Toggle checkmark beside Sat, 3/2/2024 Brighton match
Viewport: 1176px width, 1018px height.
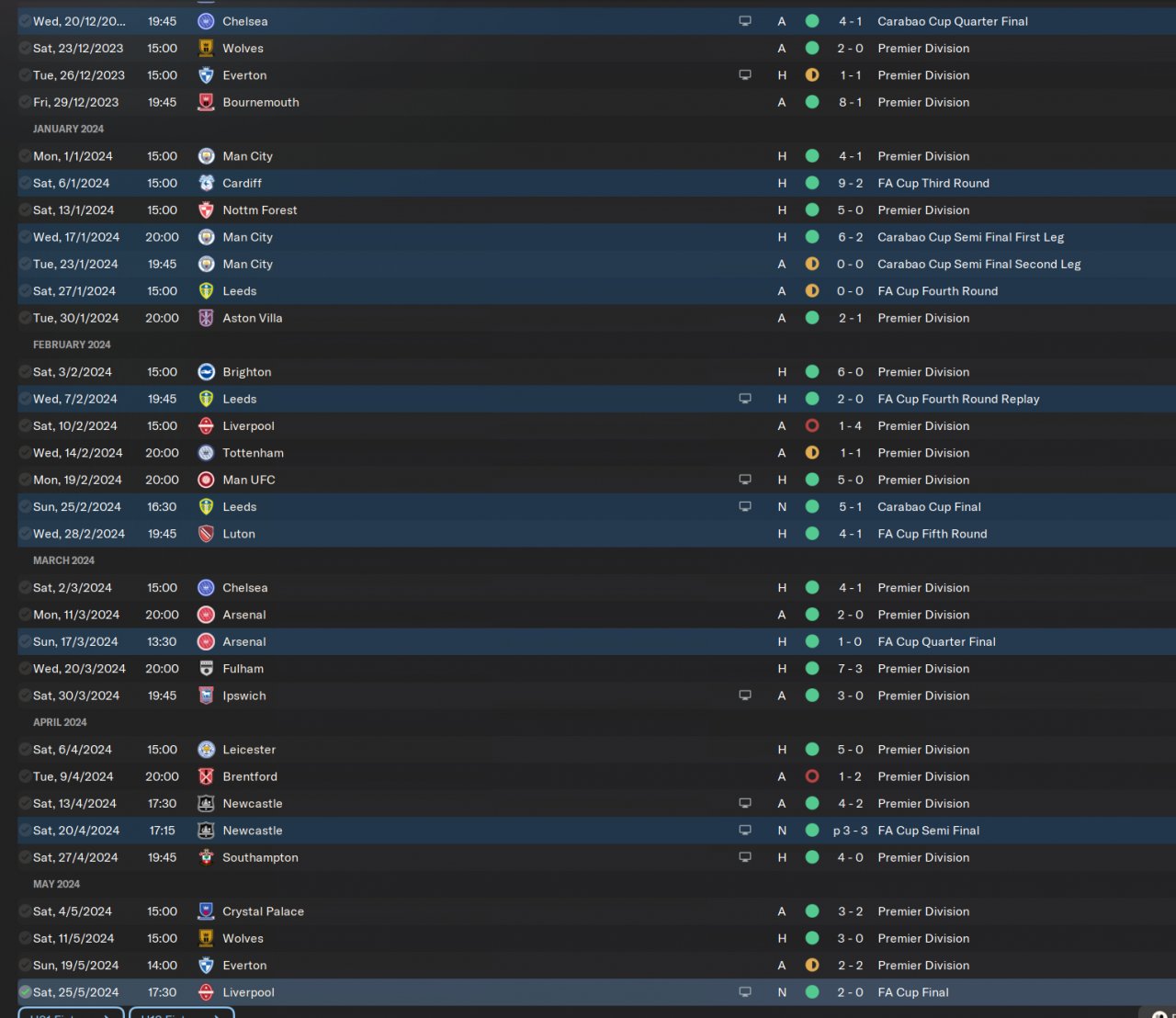(25, 372)
